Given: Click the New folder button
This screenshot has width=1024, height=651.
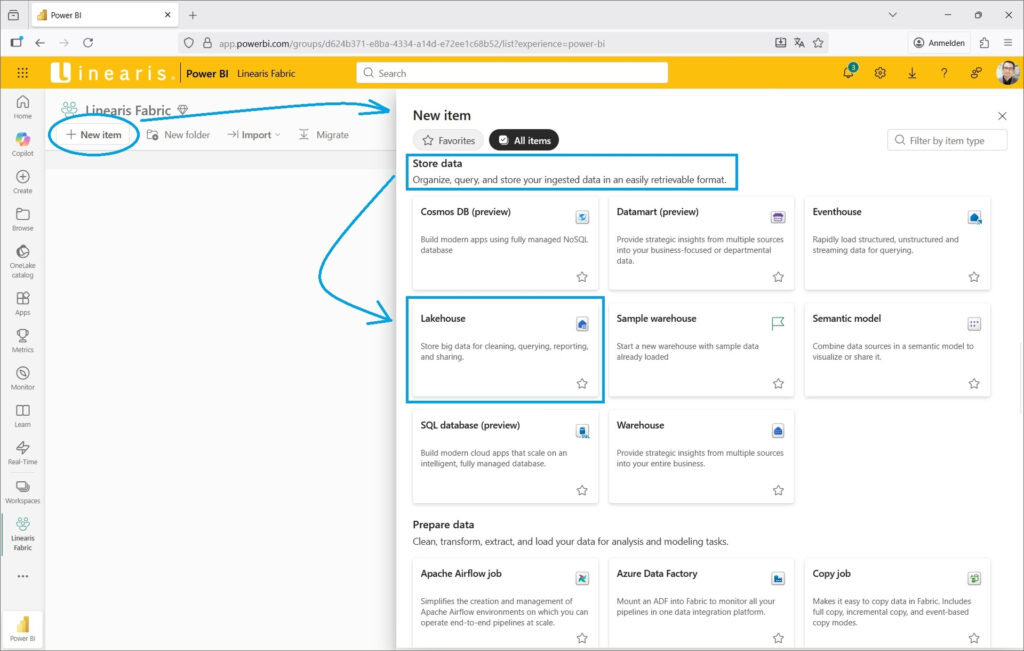Looking at the screenshot, I should click(178, 135).
